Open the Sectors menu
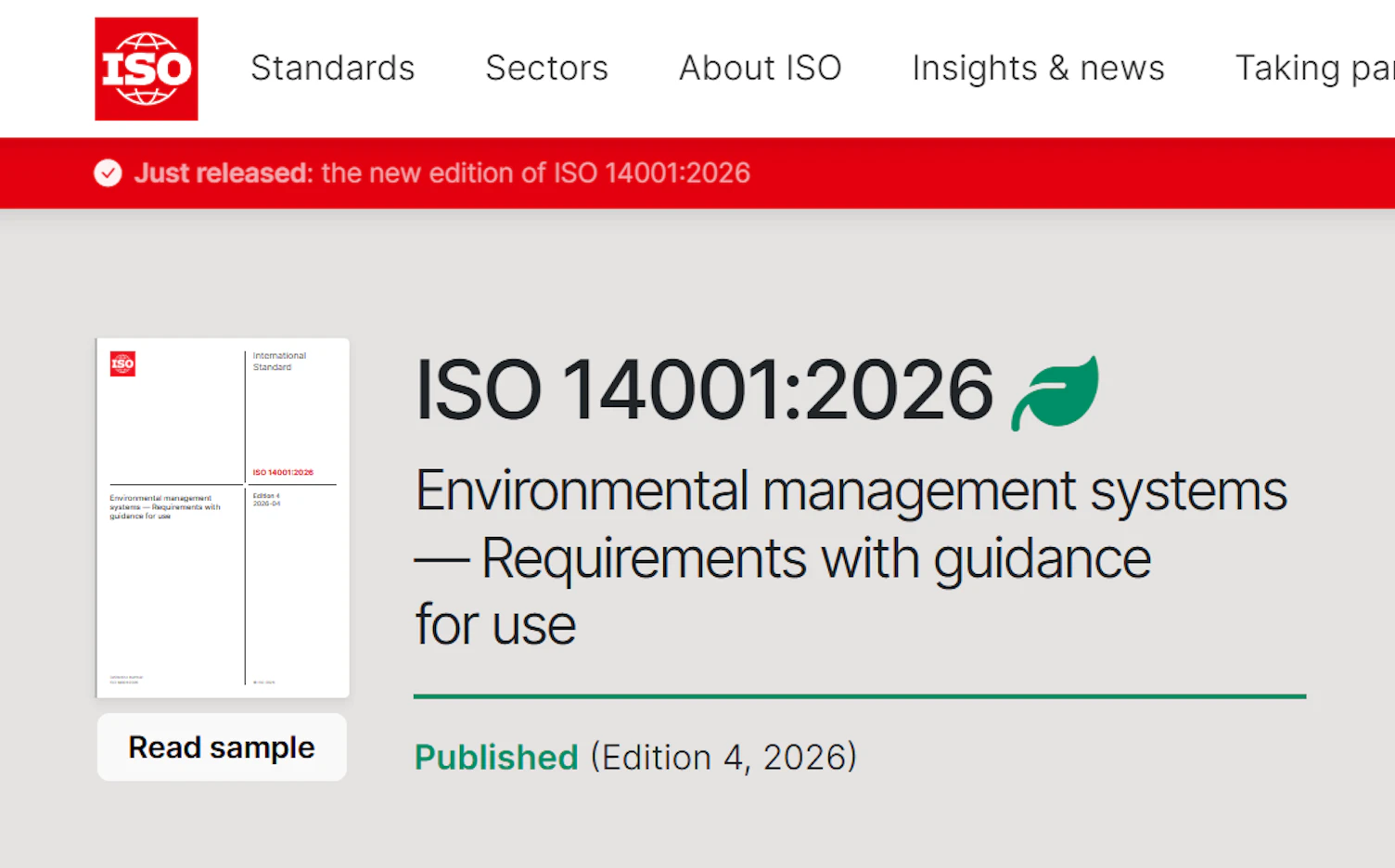This screenshot has width=1395, height=868. pyautogui.click(x=546, y=69)
